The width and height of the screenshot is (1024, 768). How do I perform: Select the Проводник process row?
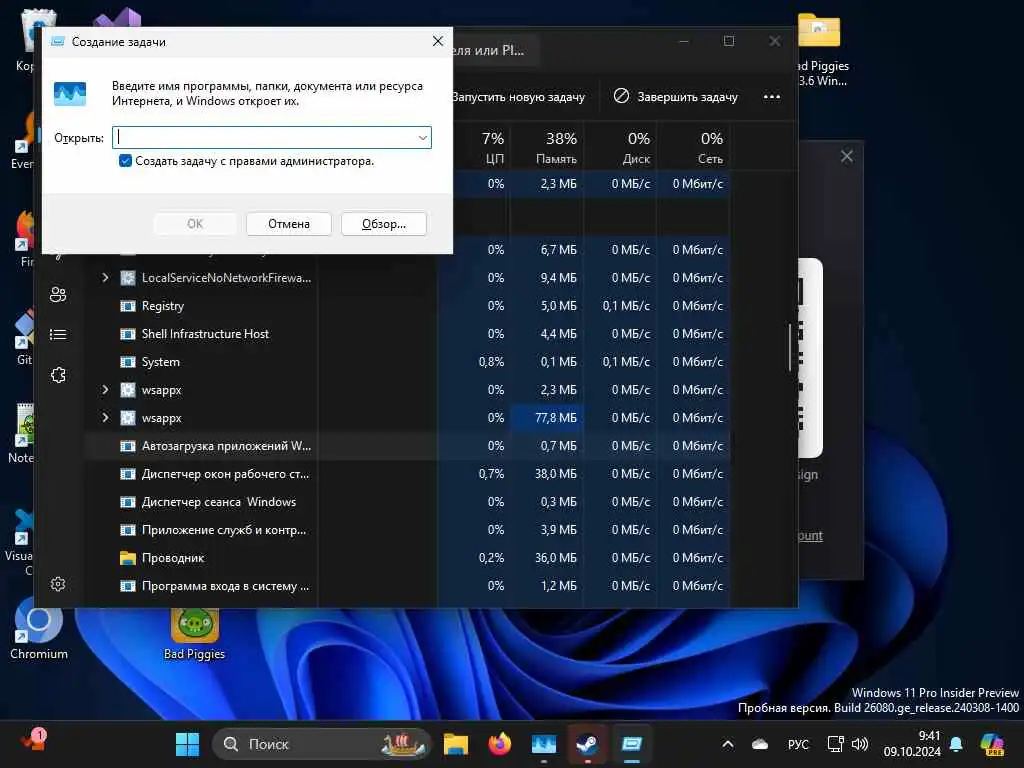click(x=408, y=558)
